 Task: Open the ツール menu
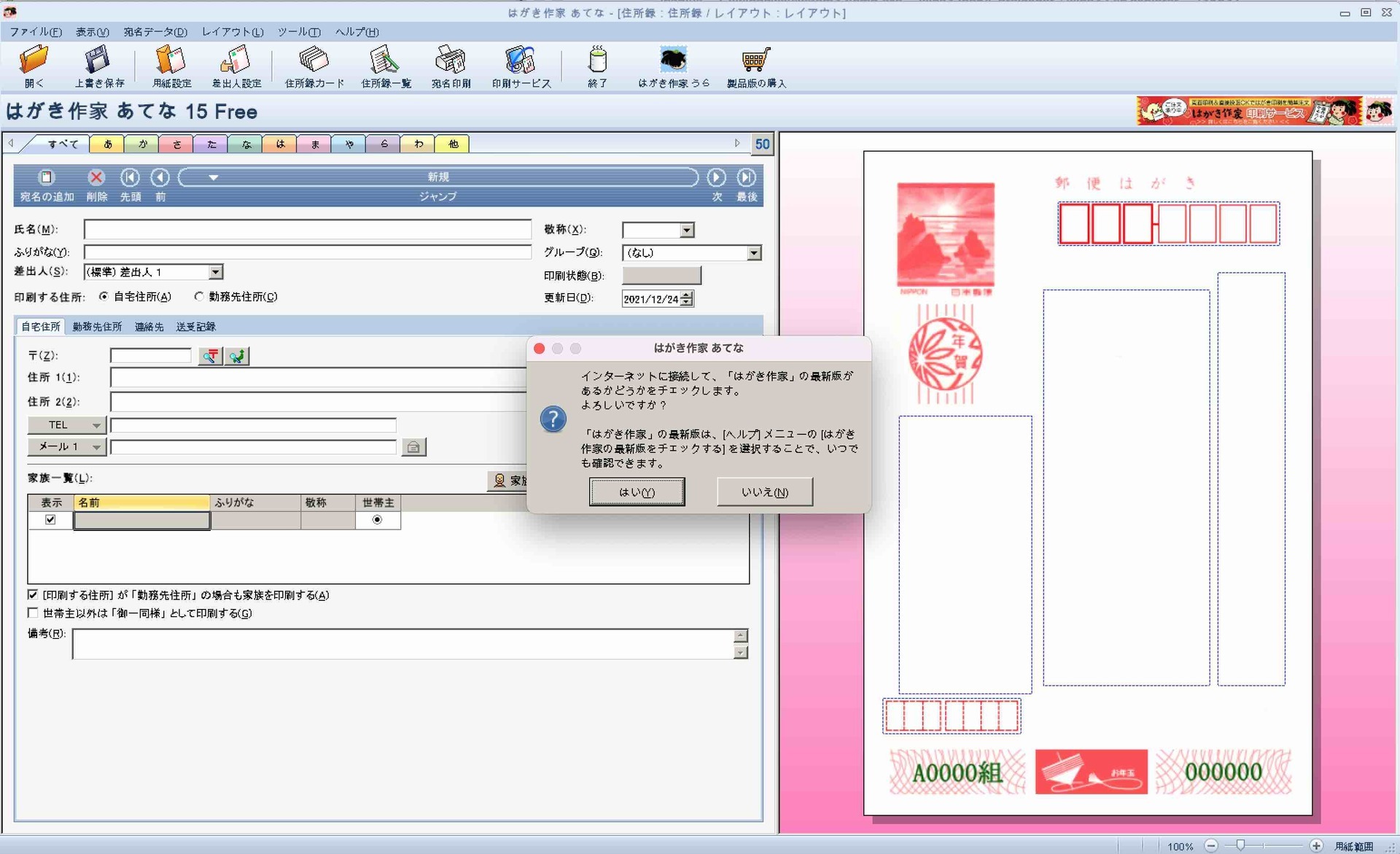pyautogui.click(x=299, y=32)
